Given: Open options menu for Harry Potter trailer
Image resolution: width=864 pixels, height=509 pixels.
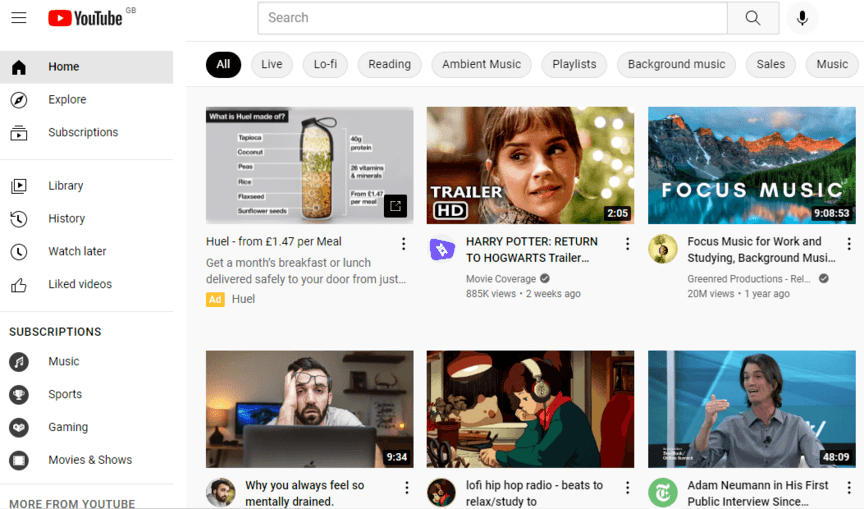Looking at the screenshot, I should tap(627, 244).
